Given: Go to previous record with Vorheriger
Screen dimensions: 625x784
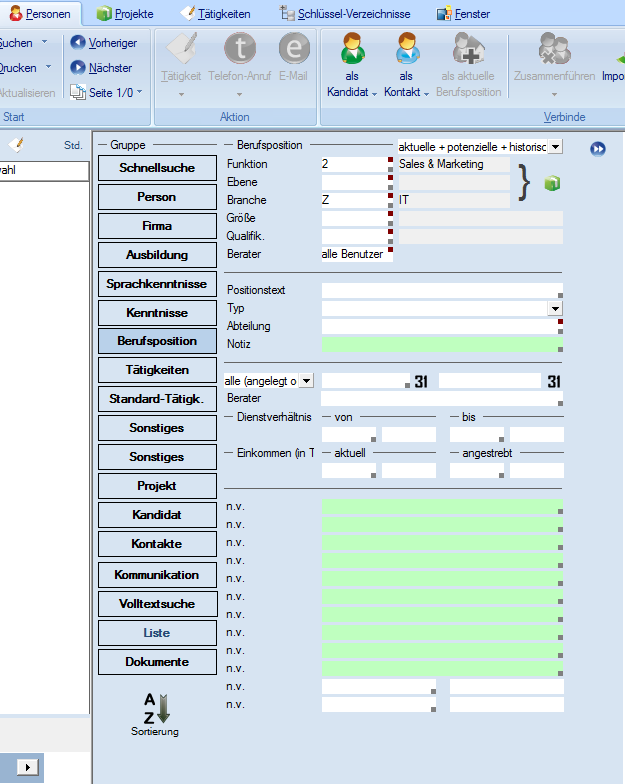Looking at the screenshot, I should point(104,43).
